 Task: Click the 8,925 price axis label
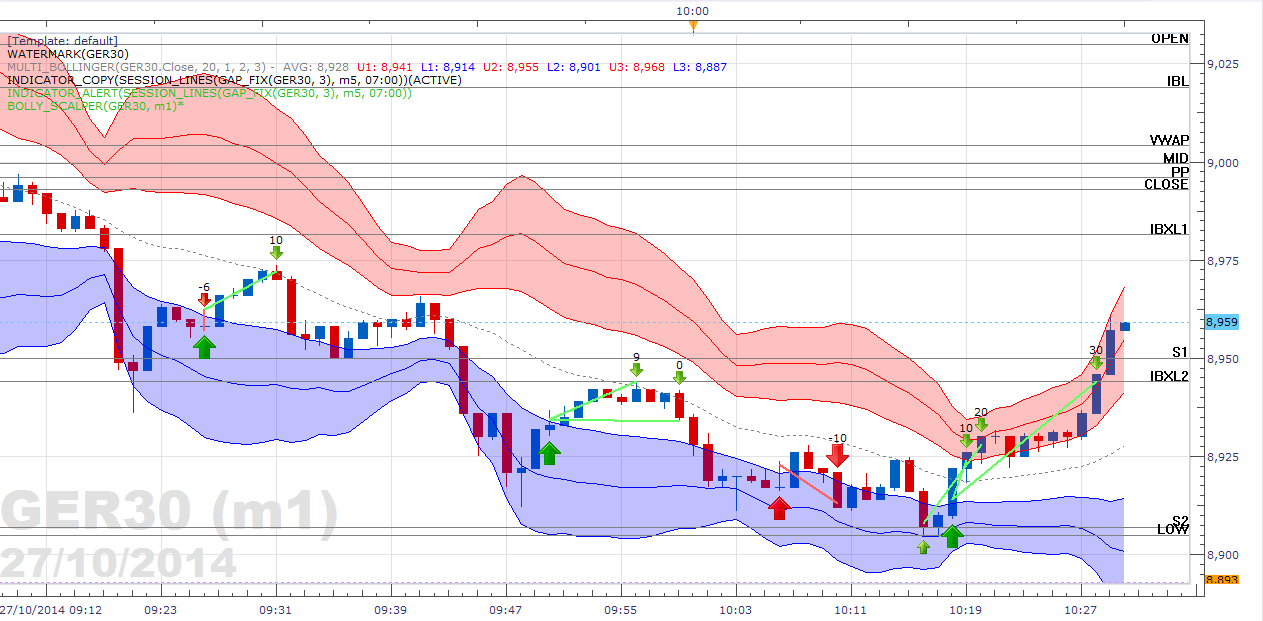point(1223,457)
